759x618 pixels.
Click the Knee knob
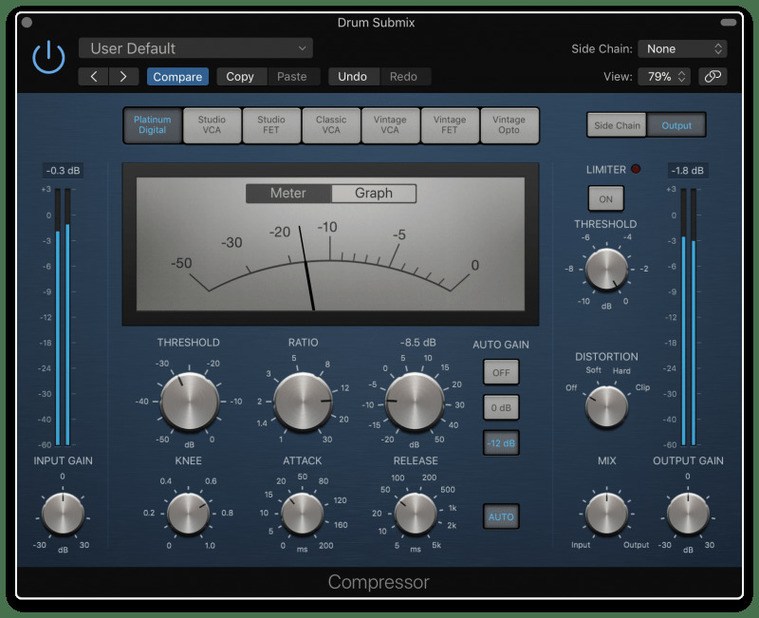(188, 513)
